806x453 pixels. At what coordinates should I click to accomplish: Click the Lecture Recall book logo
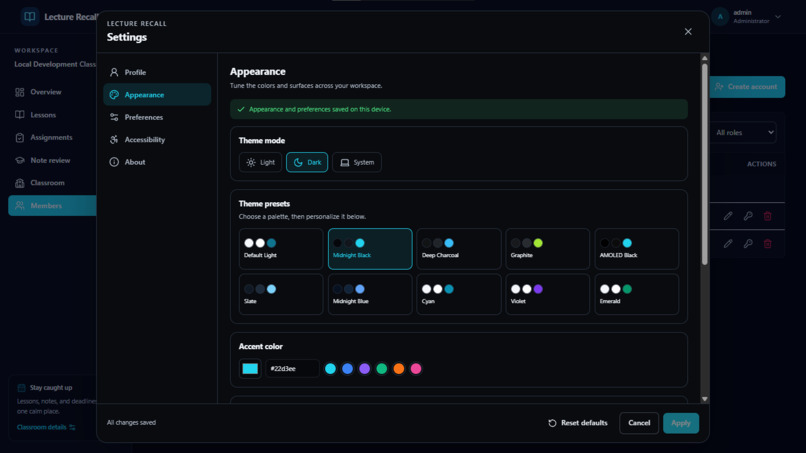pyautogui.click(x=30, y=16)
